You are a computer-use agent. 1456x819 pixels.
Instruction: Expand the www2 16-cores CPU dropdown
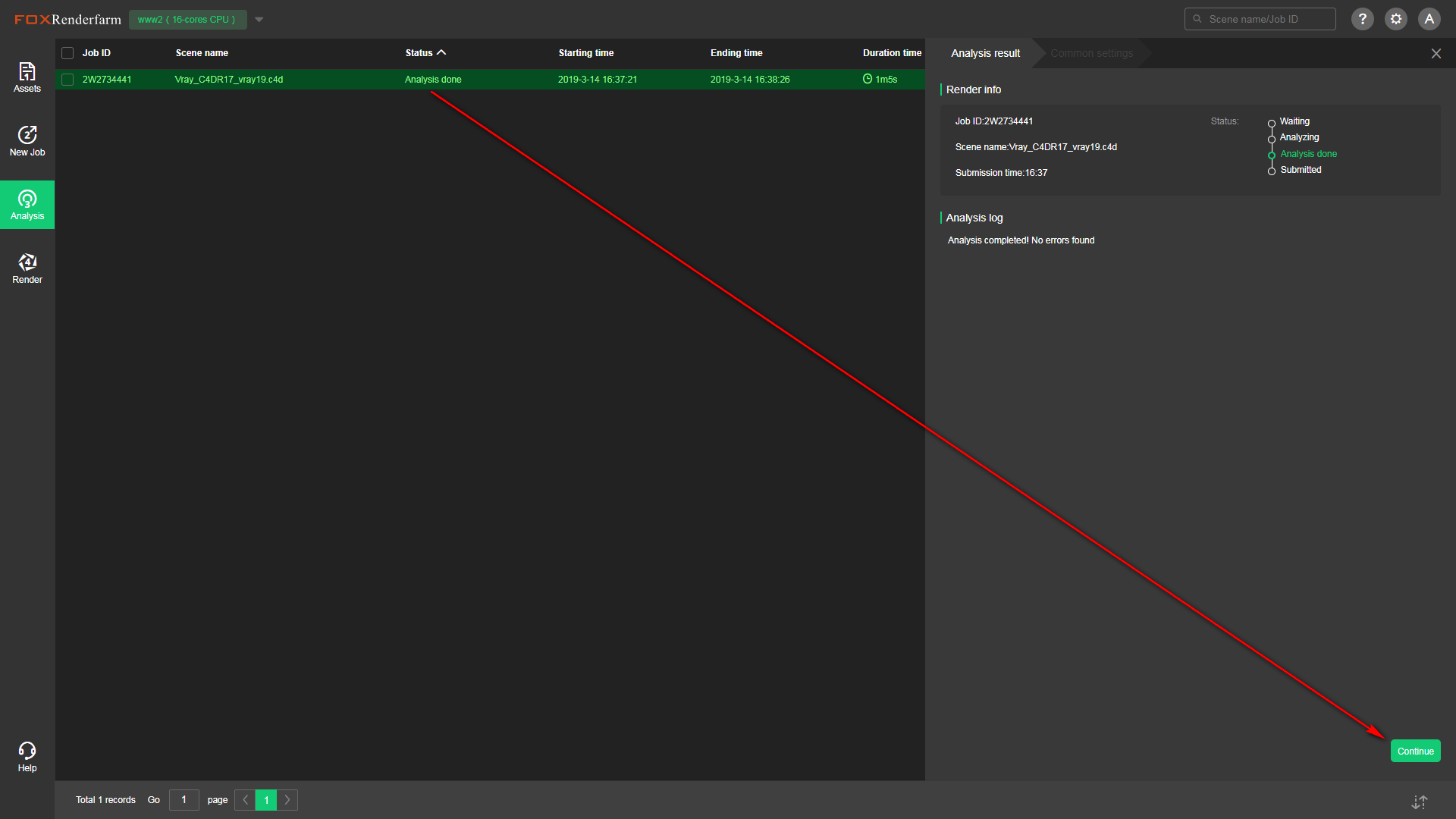coord(259,20)
